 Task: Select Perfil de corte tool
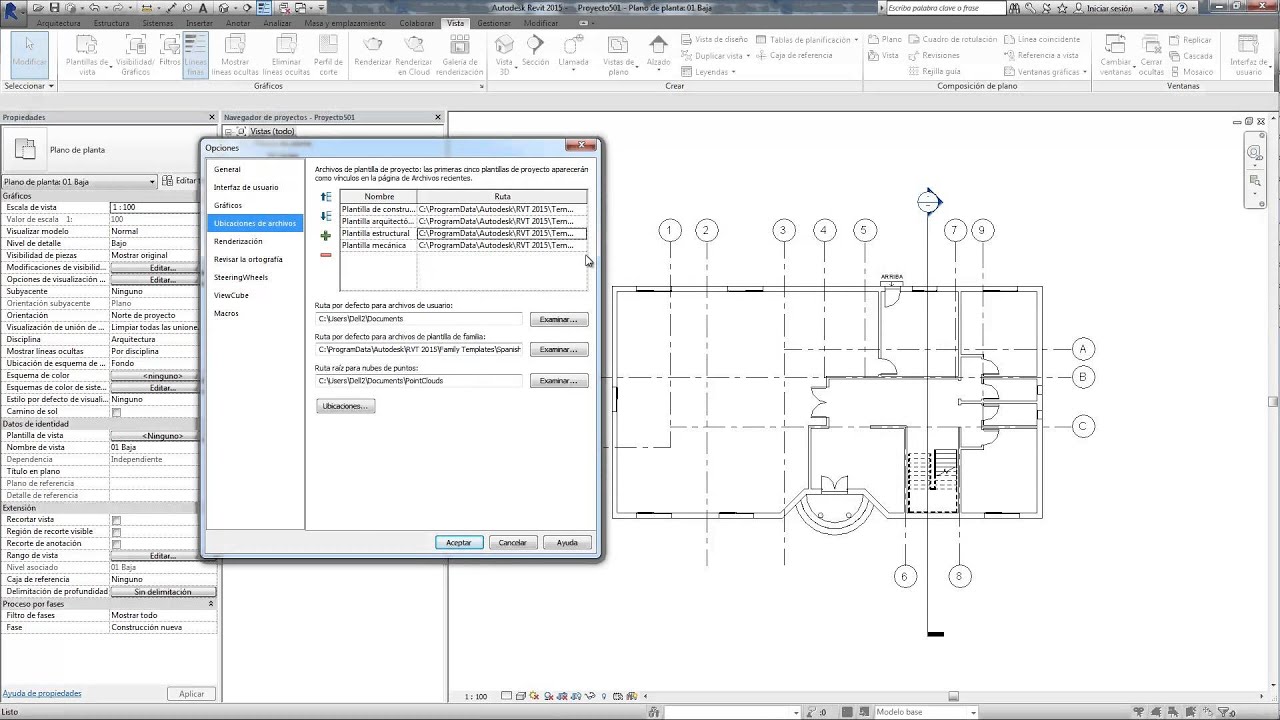click(328, 54)
